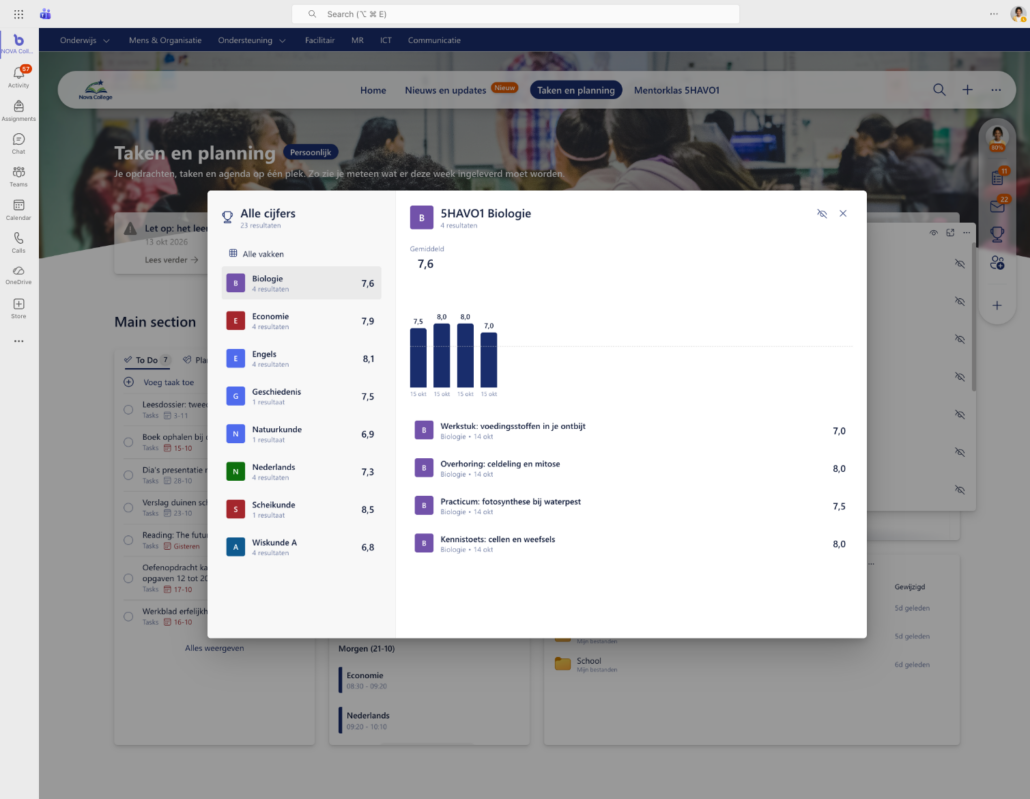Click the chart bar labeled 7,5

click(x=418, y=357)
